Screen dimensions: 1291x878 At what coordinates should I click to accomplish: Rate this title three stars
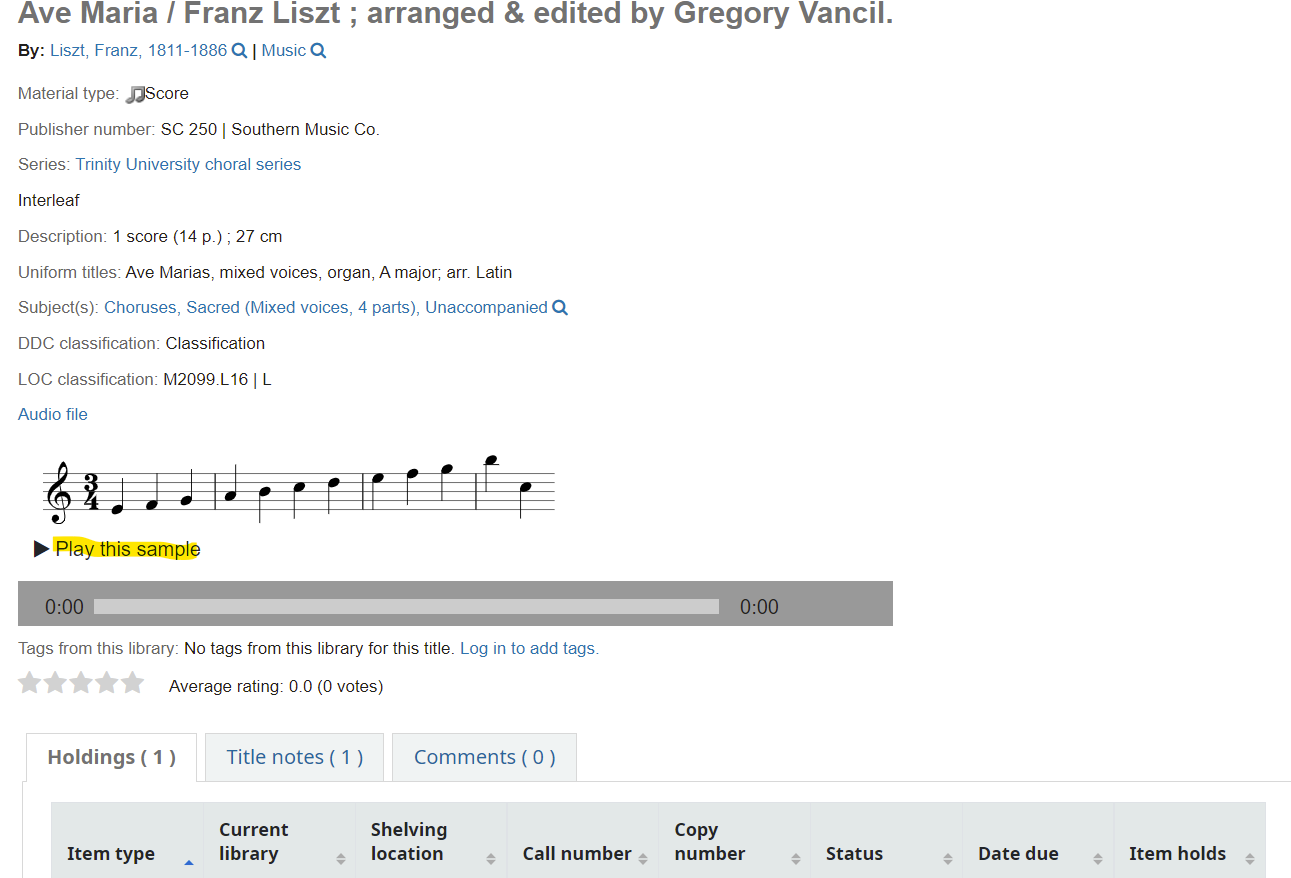coord(81,683)
